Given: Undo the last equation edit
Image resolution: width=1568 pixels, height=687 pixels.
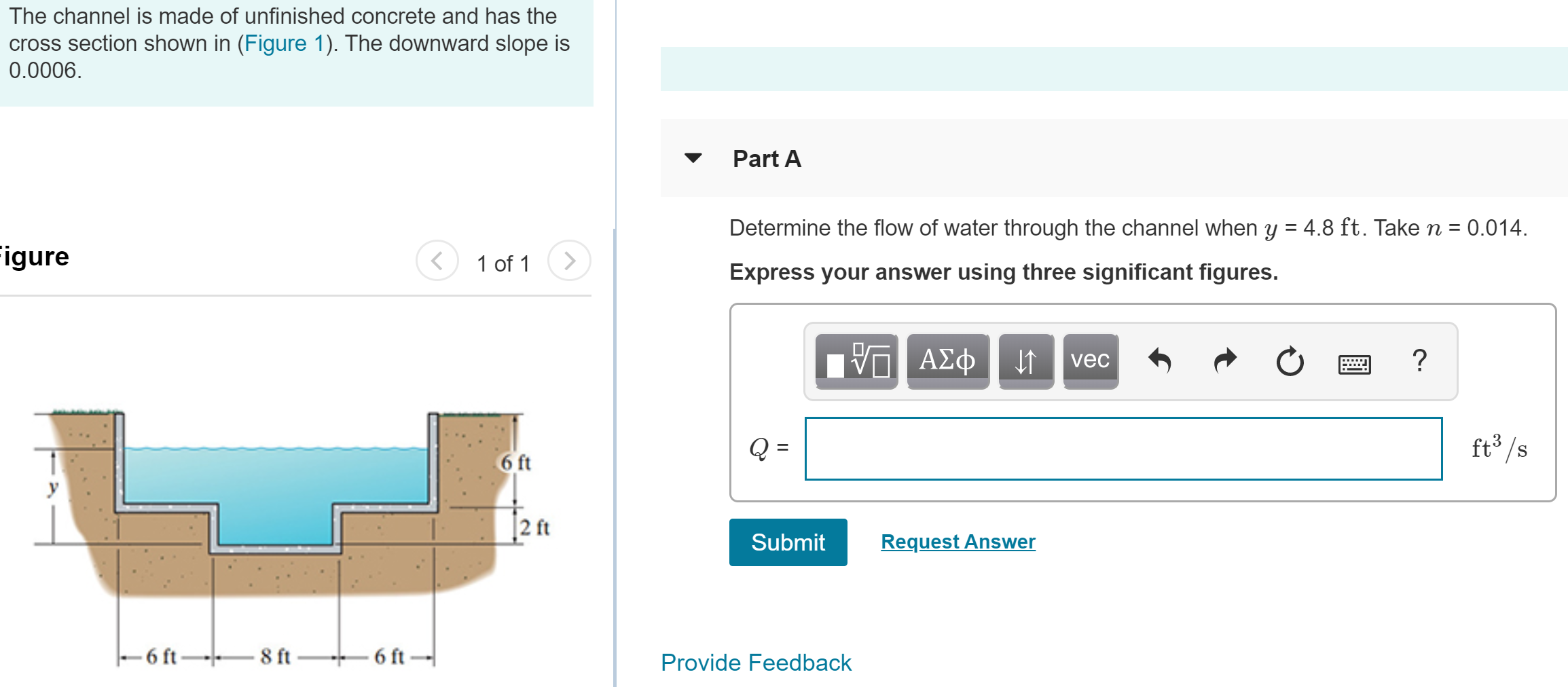Looking at the screenshot, I should 1160,361.
